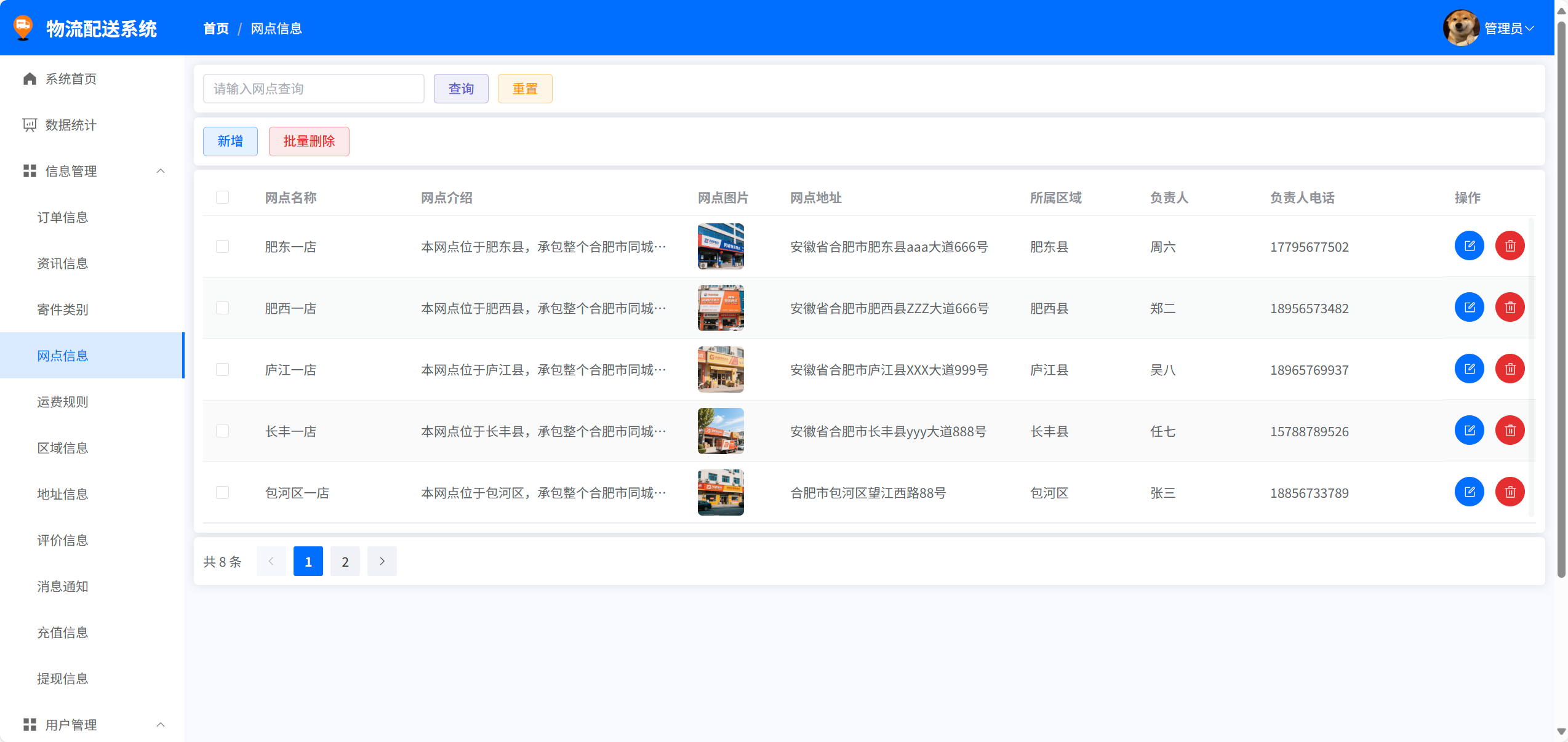
Task: Go to 订单信息 menu item
Action: pos(63,217)
